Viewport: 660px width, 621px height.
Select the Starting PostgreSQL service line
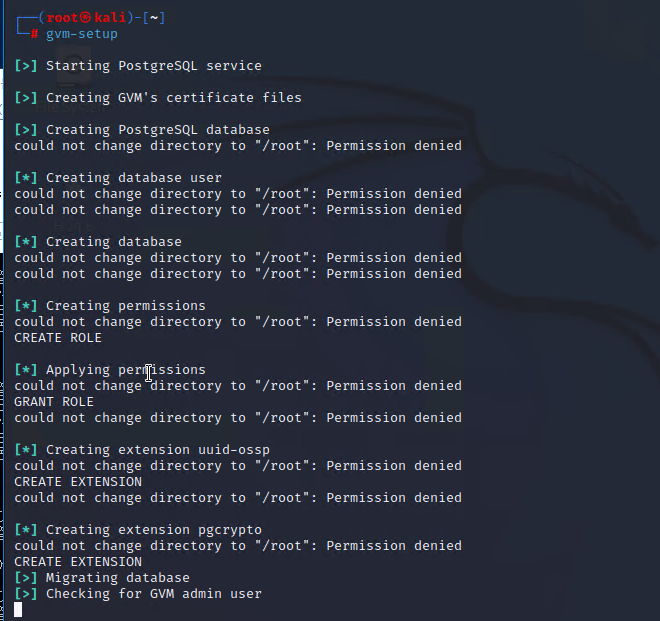(153, 66)
